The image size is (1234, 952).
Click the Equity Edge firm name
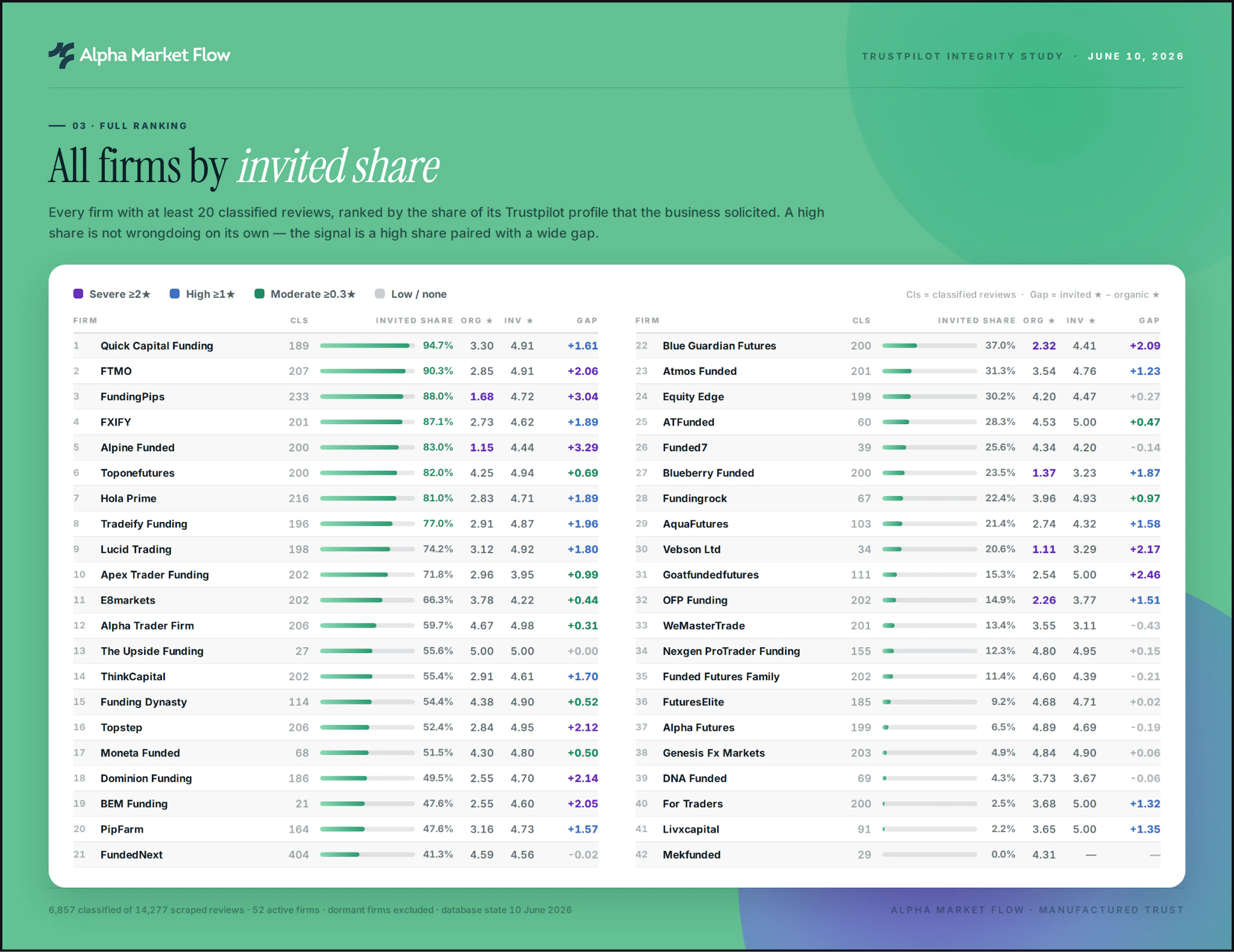pyautogui.click(x=693, y=396)
